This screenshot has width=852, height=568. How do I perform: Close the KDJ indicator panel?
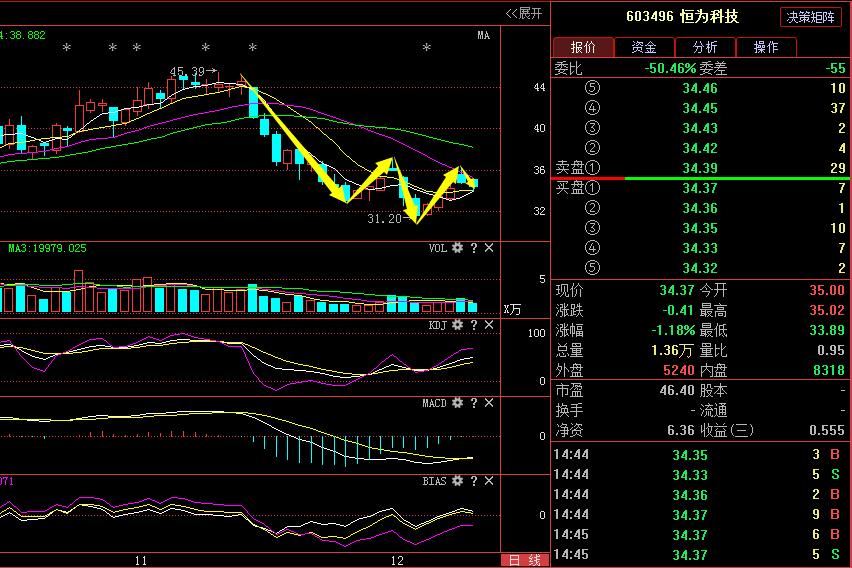[x=489, y=325]
